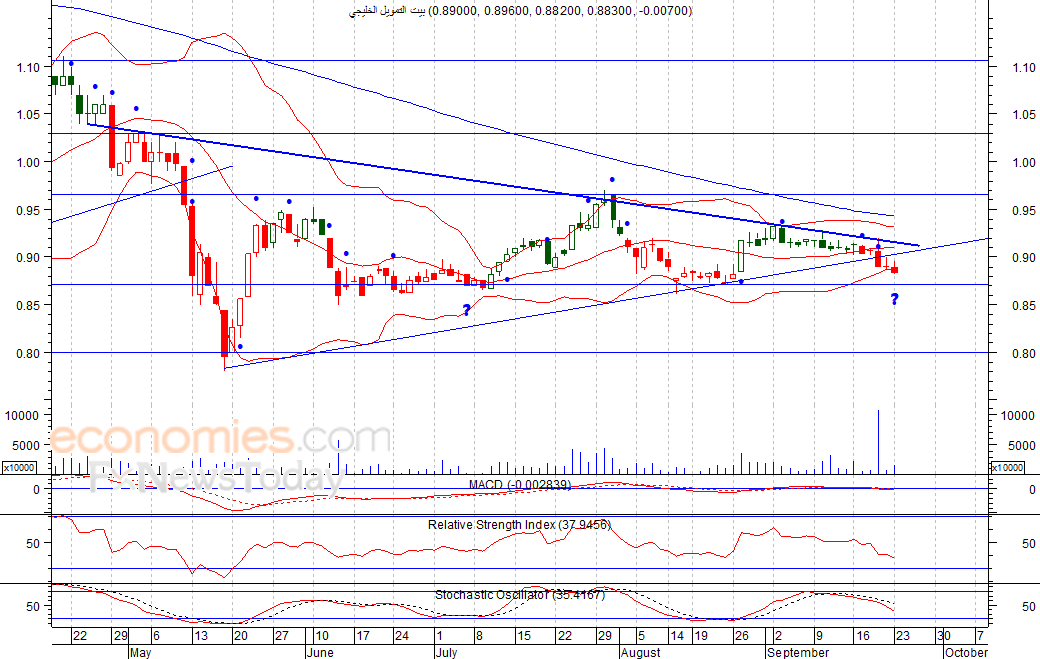The height and width of the screenshot is (659, 1040).
Task: Click the date tick 23 in September
Action: tap(903, 636)
